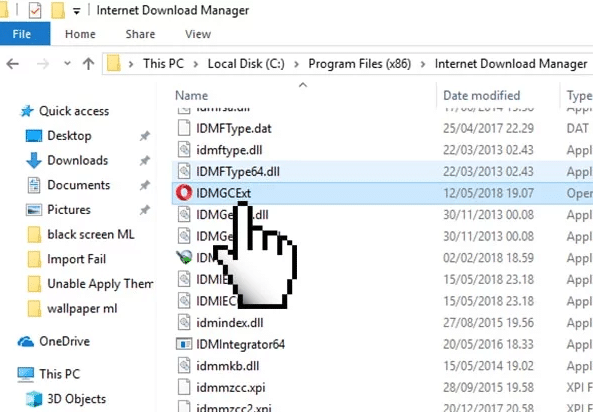Image resolution: width=593 pixels, height=412 pixels.
Task: Click Local Disk (C:) in address bar
Action: click(x=246, y=64)
